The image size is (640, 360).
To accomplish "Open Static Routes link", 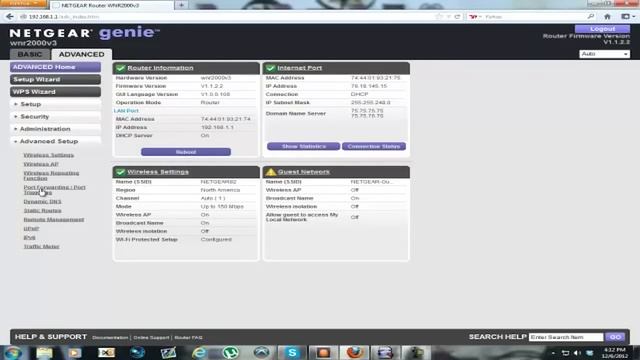I will pyautogui.click(x=42, y=211).
